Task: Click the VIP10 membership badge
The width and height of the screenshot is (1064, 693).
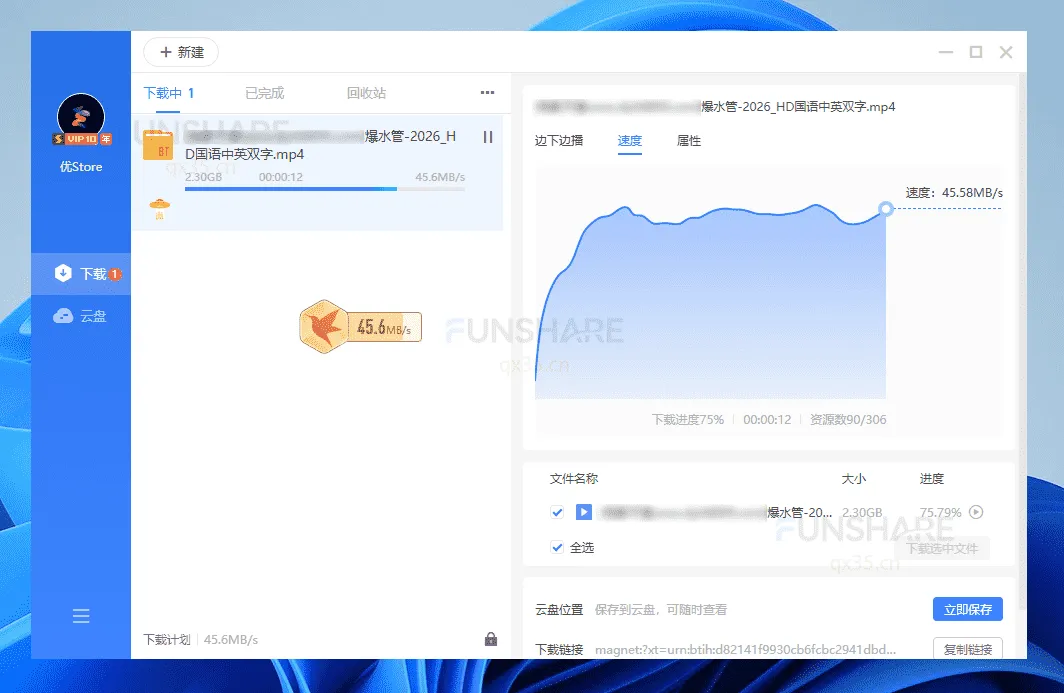Action: click(x=81, y=139)
